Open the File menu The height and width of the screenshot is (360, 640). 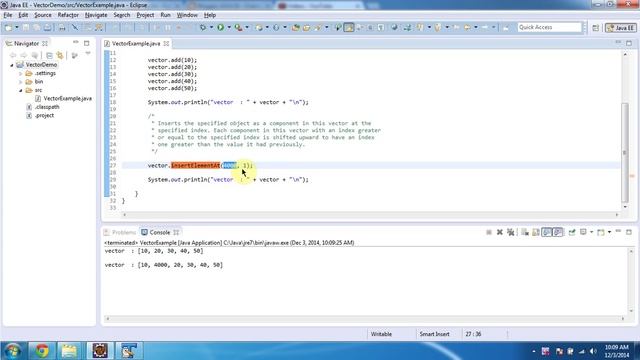point(8,15)
